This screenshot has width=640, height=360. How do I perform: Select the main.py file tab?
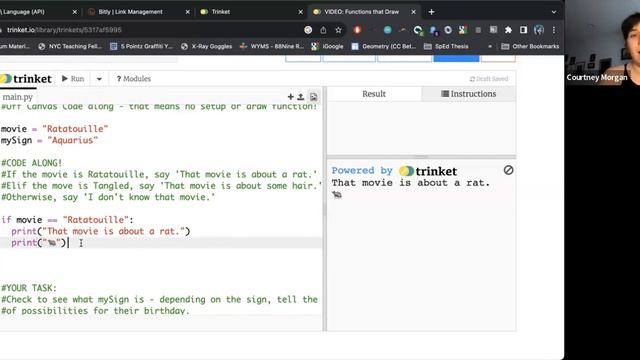[17, 97]
